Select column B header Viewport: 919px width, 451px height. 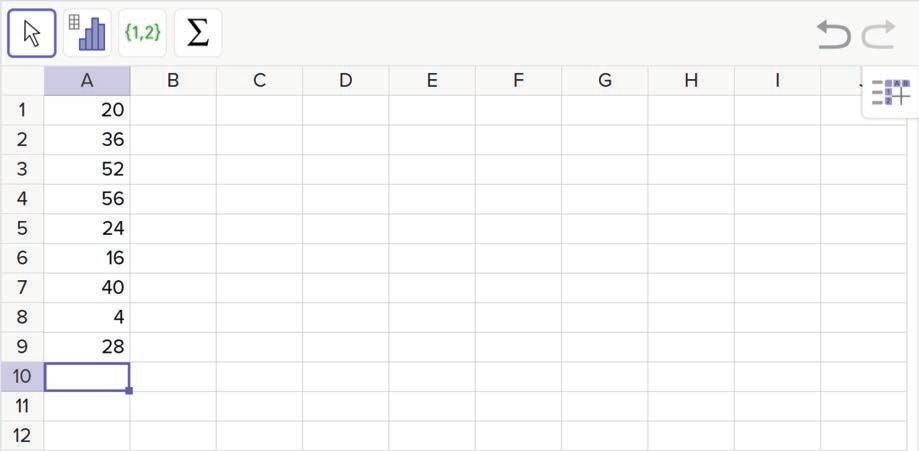pos(173,81)
